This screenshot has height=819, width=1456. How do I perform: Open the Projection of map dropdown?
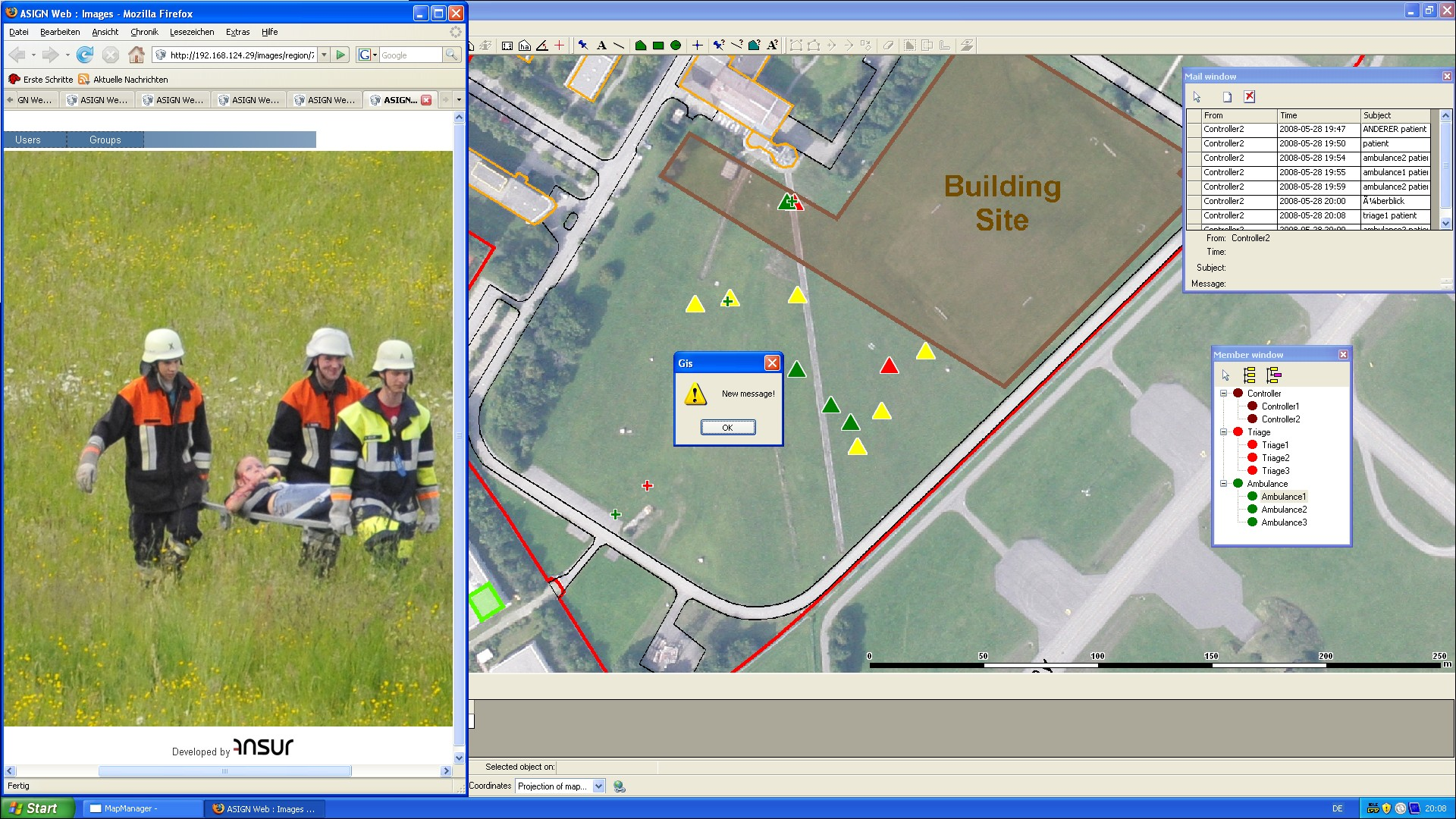598,786
